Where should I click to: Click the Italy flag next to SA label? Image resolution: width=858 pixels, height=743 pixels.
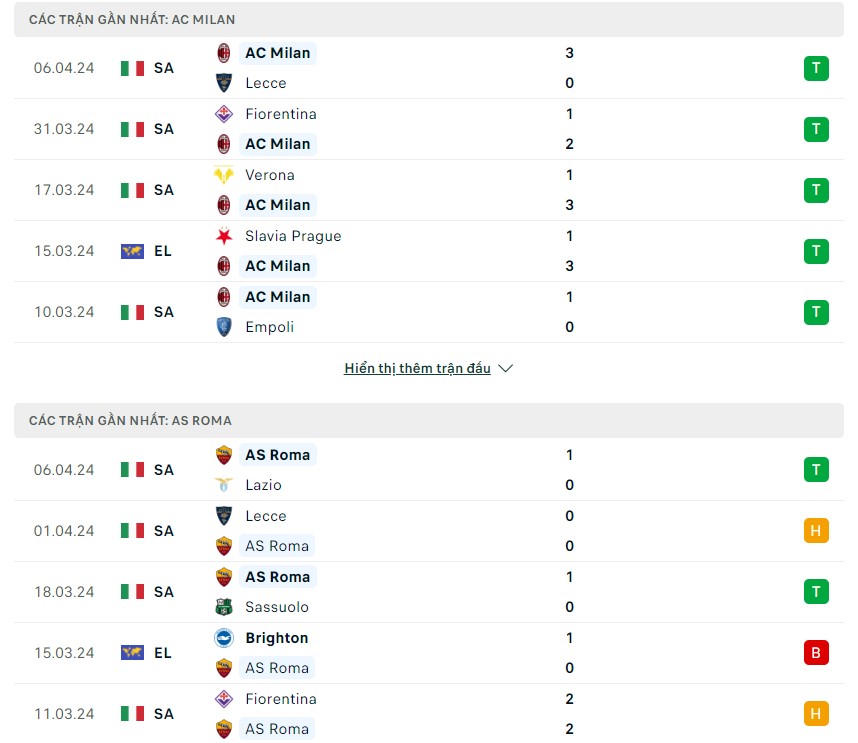(x=131, y=68)
